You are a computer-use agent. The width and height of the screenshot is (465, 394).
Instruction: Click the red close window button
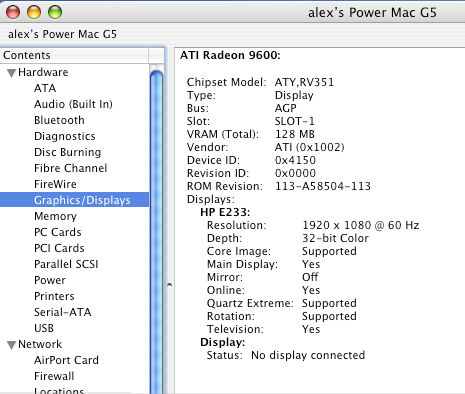(x=13, y=12)
